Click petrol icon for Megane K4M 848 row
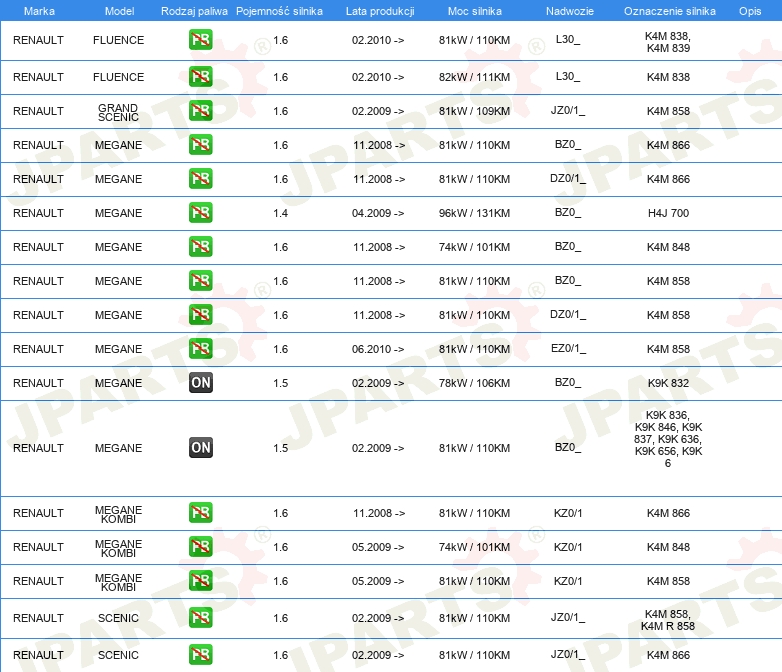This screenshot has width=782, height=672. [200, 246]
